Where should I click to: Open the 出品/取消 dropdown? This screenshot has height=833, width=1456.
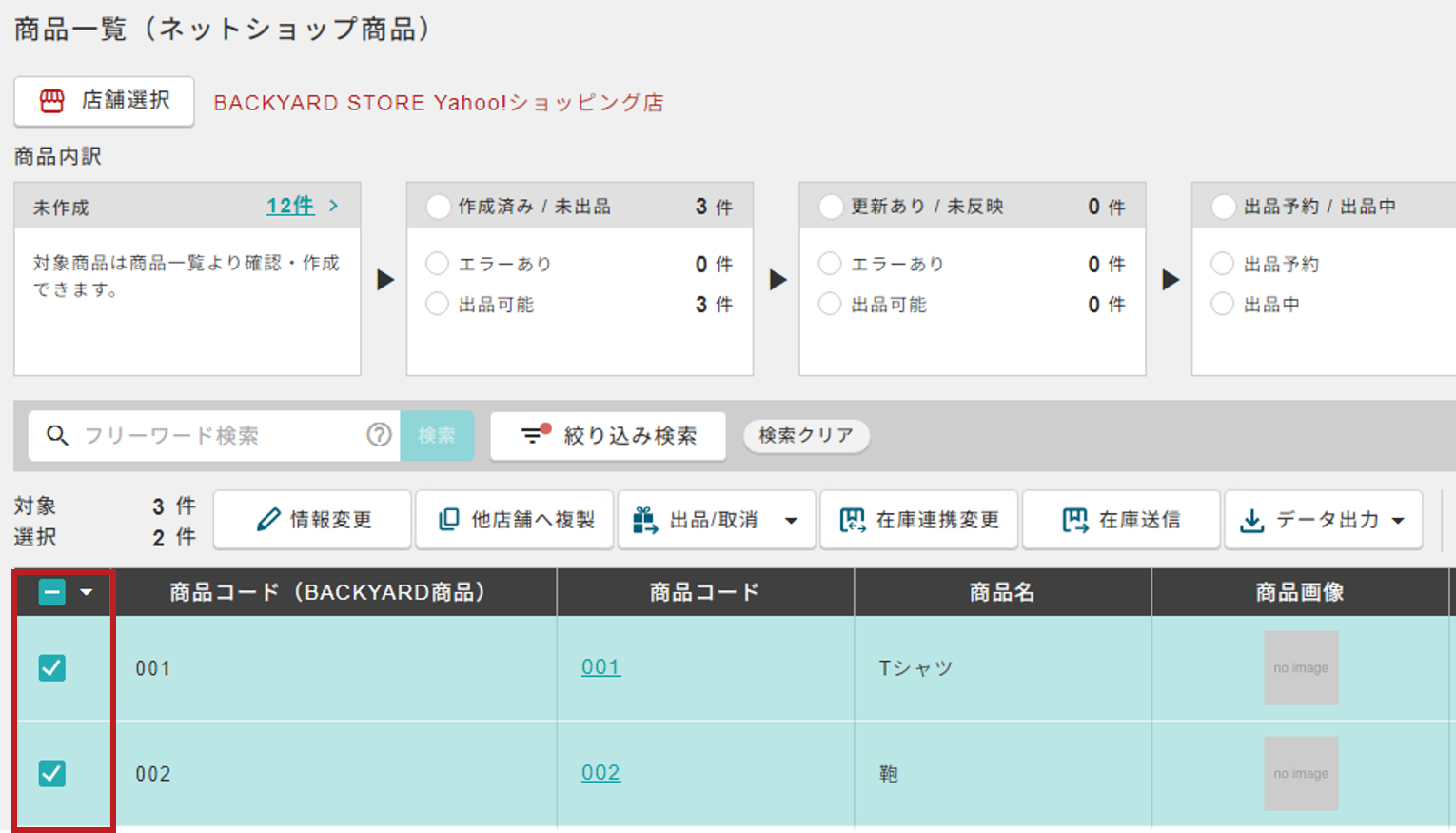tap(717, 520)
